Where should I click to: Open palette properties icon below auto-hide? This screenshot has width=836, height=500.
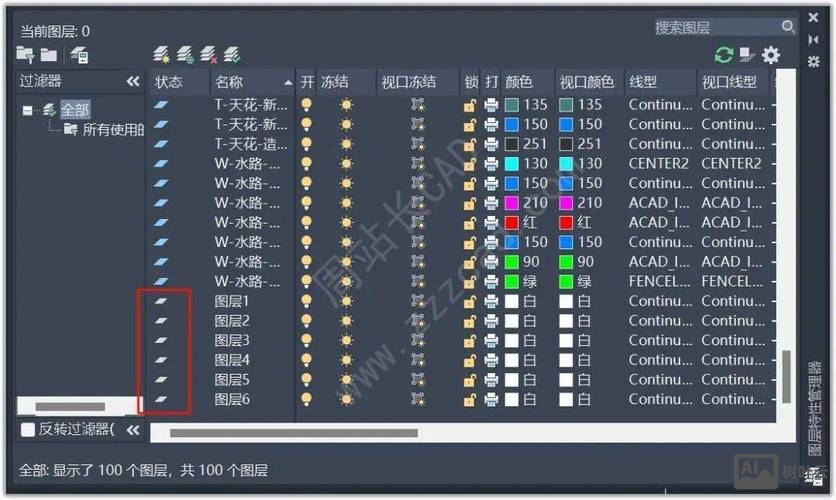(x=814, y=61)
